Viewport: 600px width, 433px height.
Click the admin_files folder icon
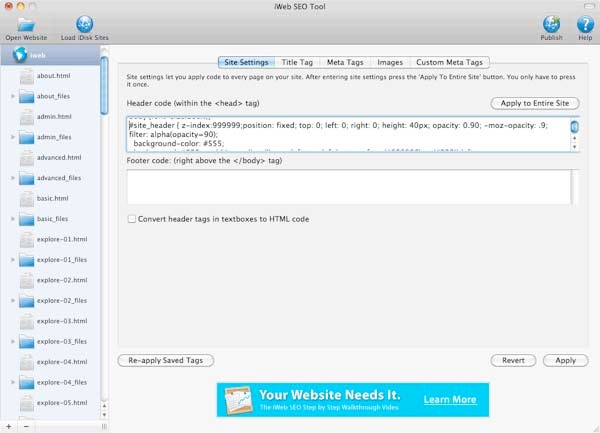coord(27,137)
